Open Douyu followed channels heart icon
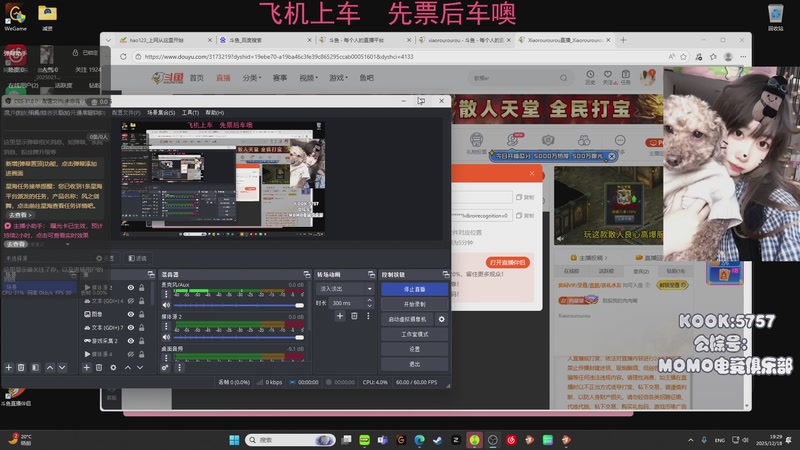This screenshot has height=450, width=800. coord(608,74)
